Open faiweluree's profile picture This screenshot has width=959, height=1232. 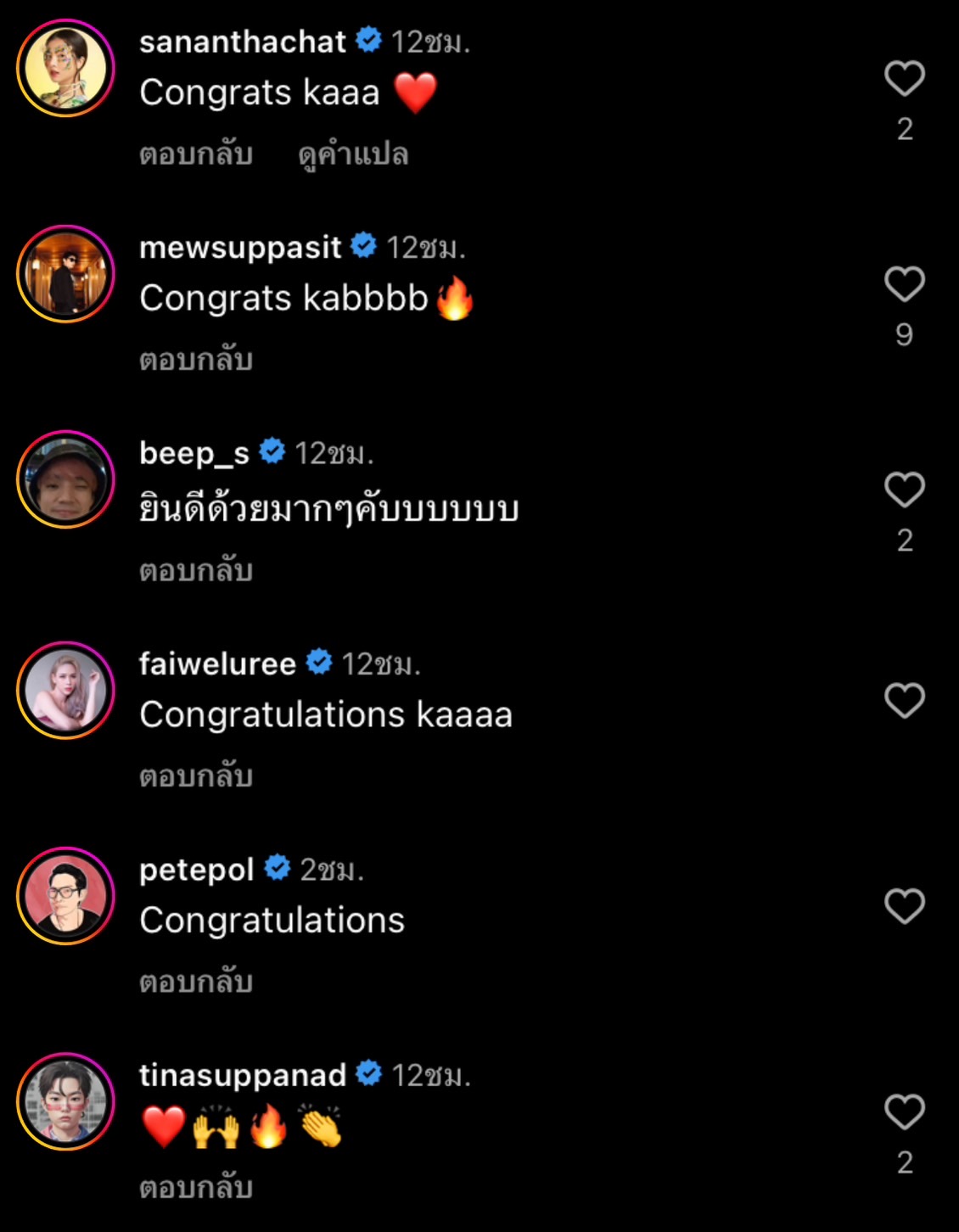(65, 690)
